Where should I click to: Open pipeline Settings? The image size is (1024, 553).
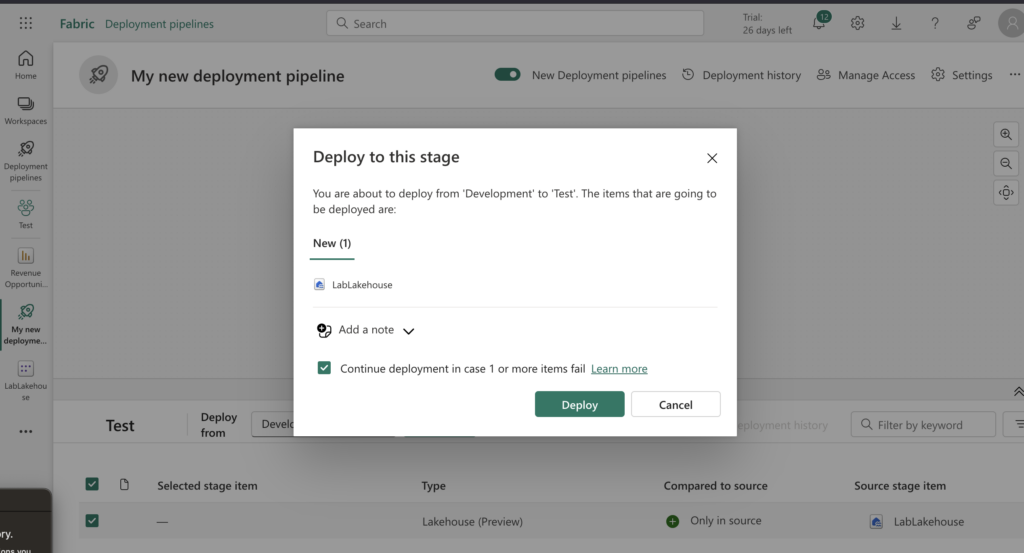(x=962, y=75)
